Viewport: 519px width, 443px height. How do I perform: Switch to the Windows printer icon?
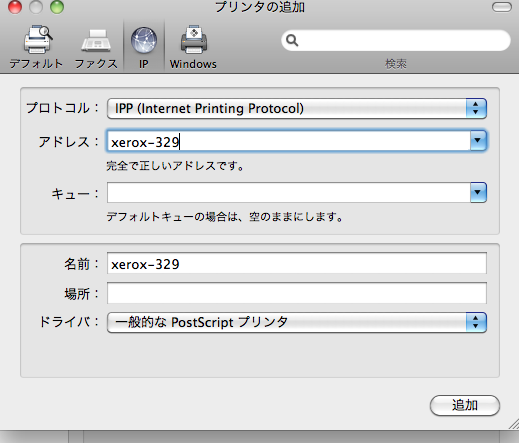click(x=194, y=40)
